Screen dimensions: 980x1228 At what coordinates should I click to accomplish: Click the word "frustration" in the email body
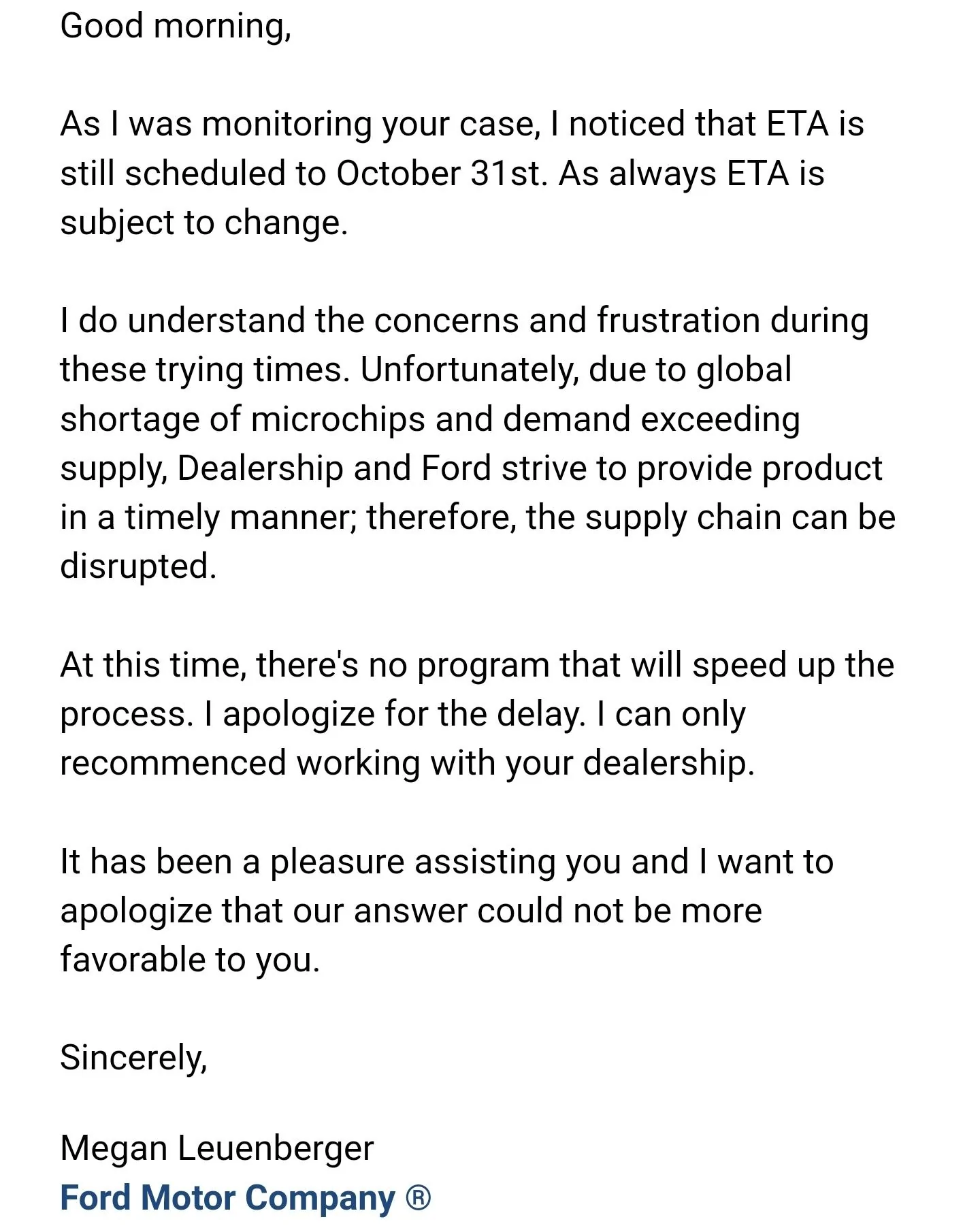tap(678, 321)
